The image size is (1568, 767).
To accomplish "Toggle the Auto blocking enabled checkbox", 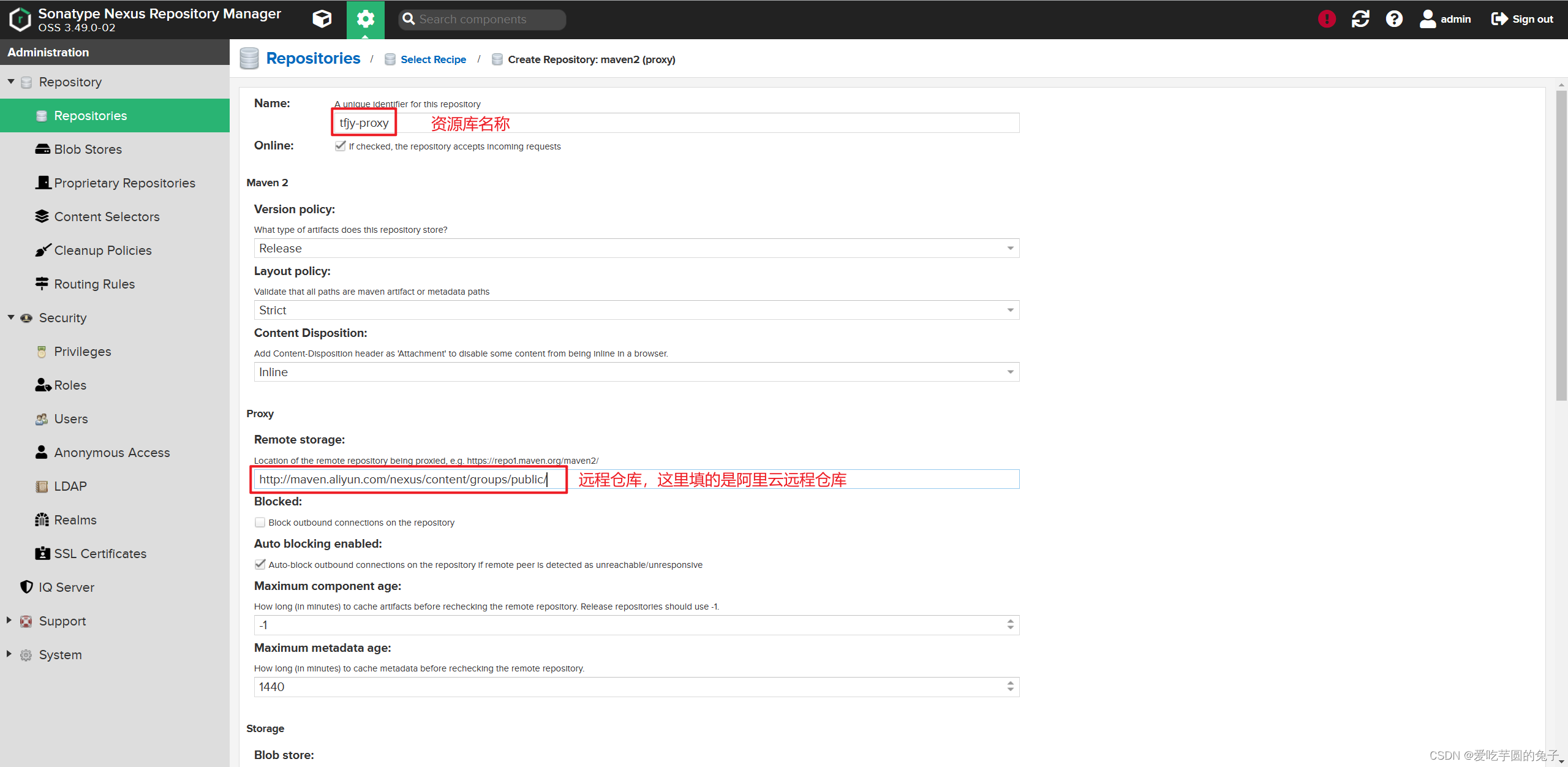I will (260, 565).
